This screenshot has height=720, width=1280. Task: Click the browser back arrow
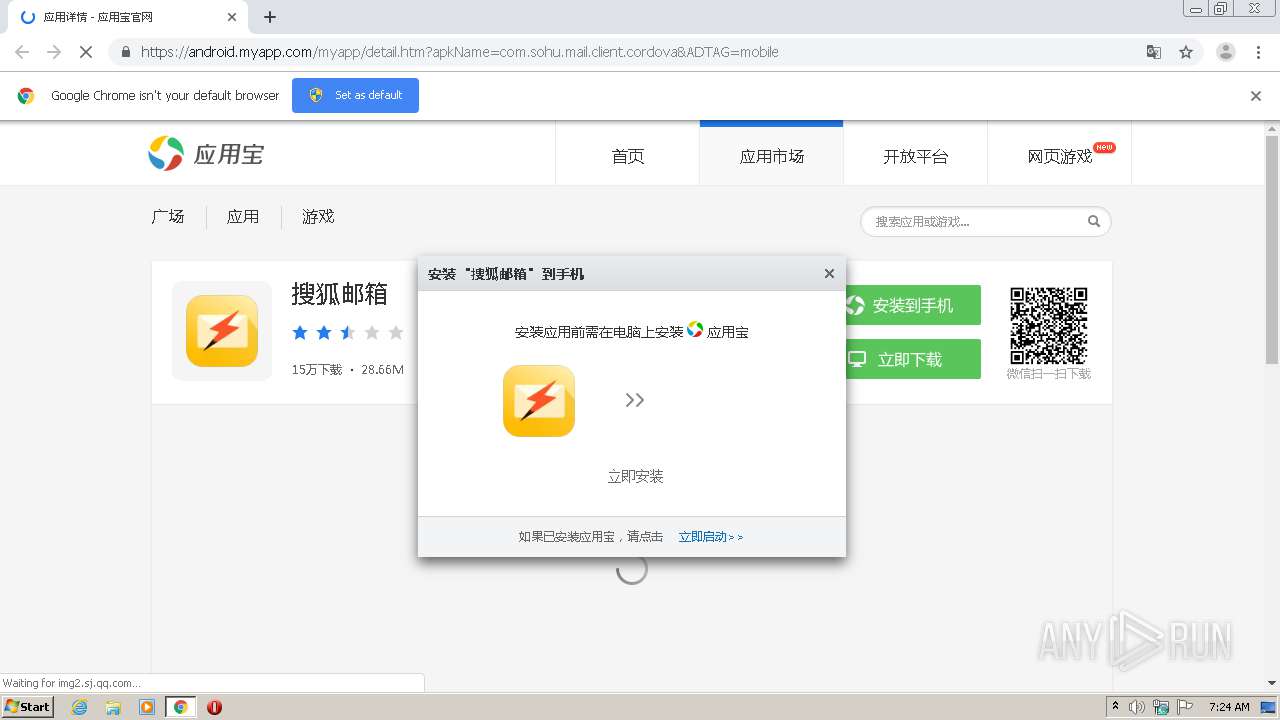point(22,52)
